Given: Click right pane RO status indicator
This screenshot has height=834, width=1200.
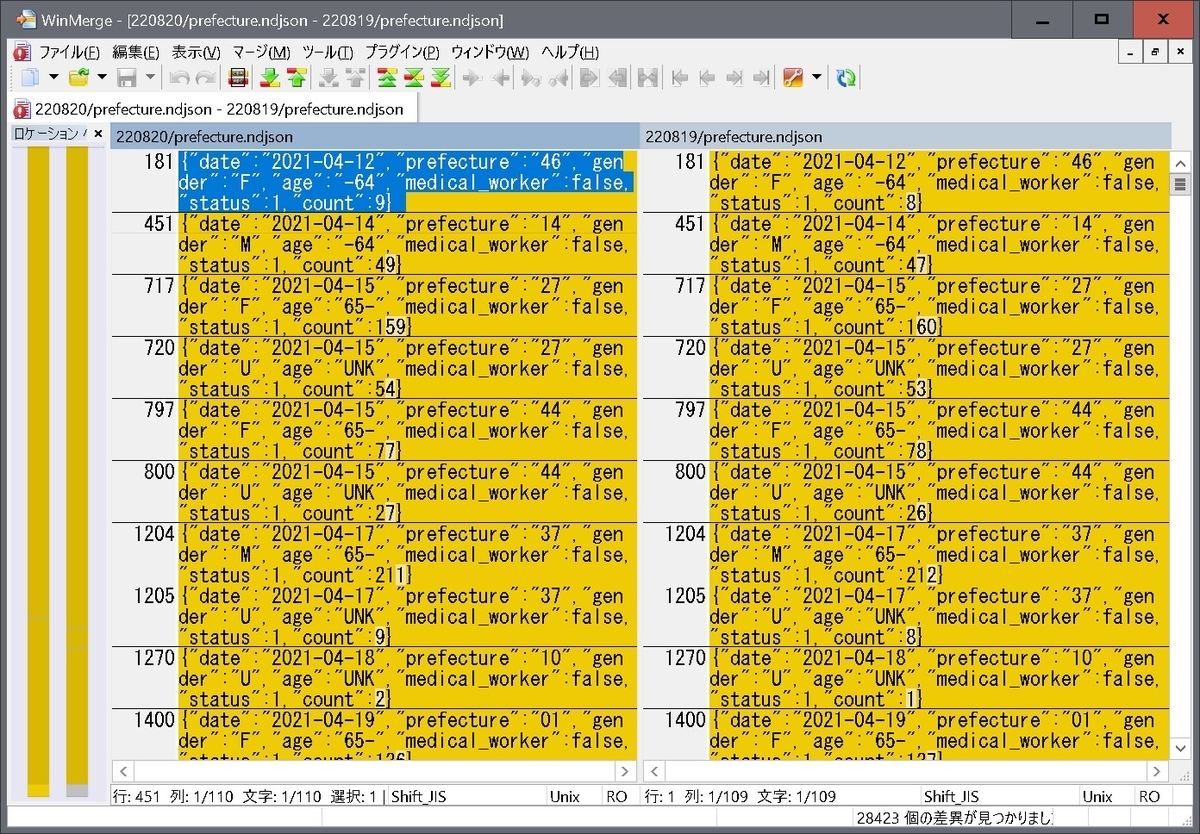Looking at the screenshot, I should tap(1150, 796).
